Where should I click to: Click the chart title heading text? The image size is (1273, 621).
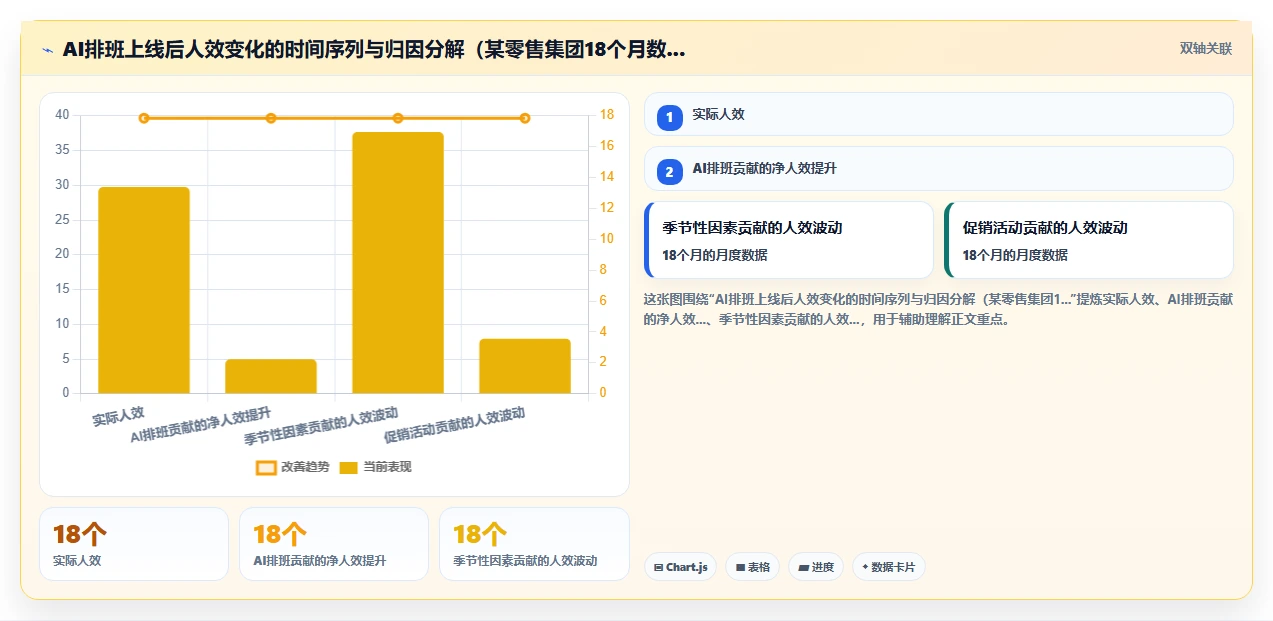tap(374, 49)
